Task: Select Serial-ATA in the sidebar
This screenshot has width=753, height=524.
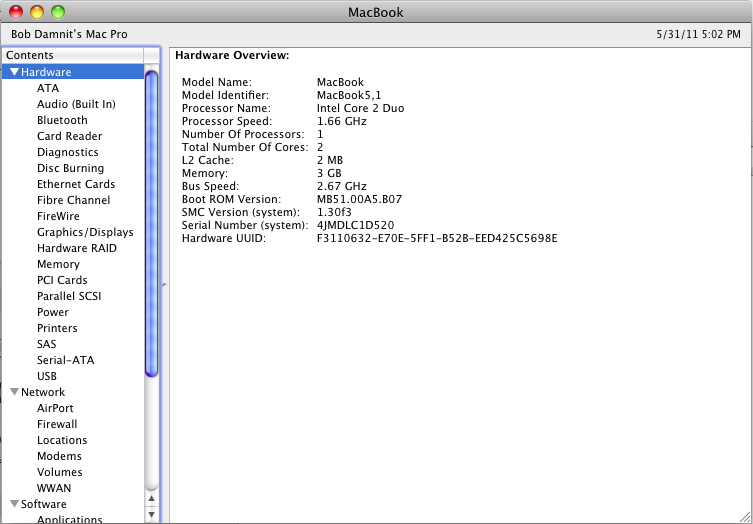Action: [65, 360]
